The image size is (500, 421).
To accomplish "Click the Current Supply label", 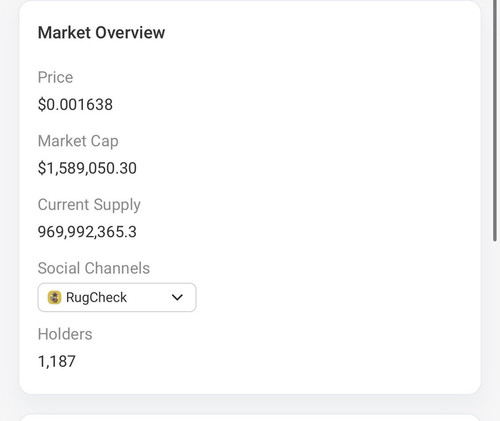I will pyautogui.click(x=89, y=205).
